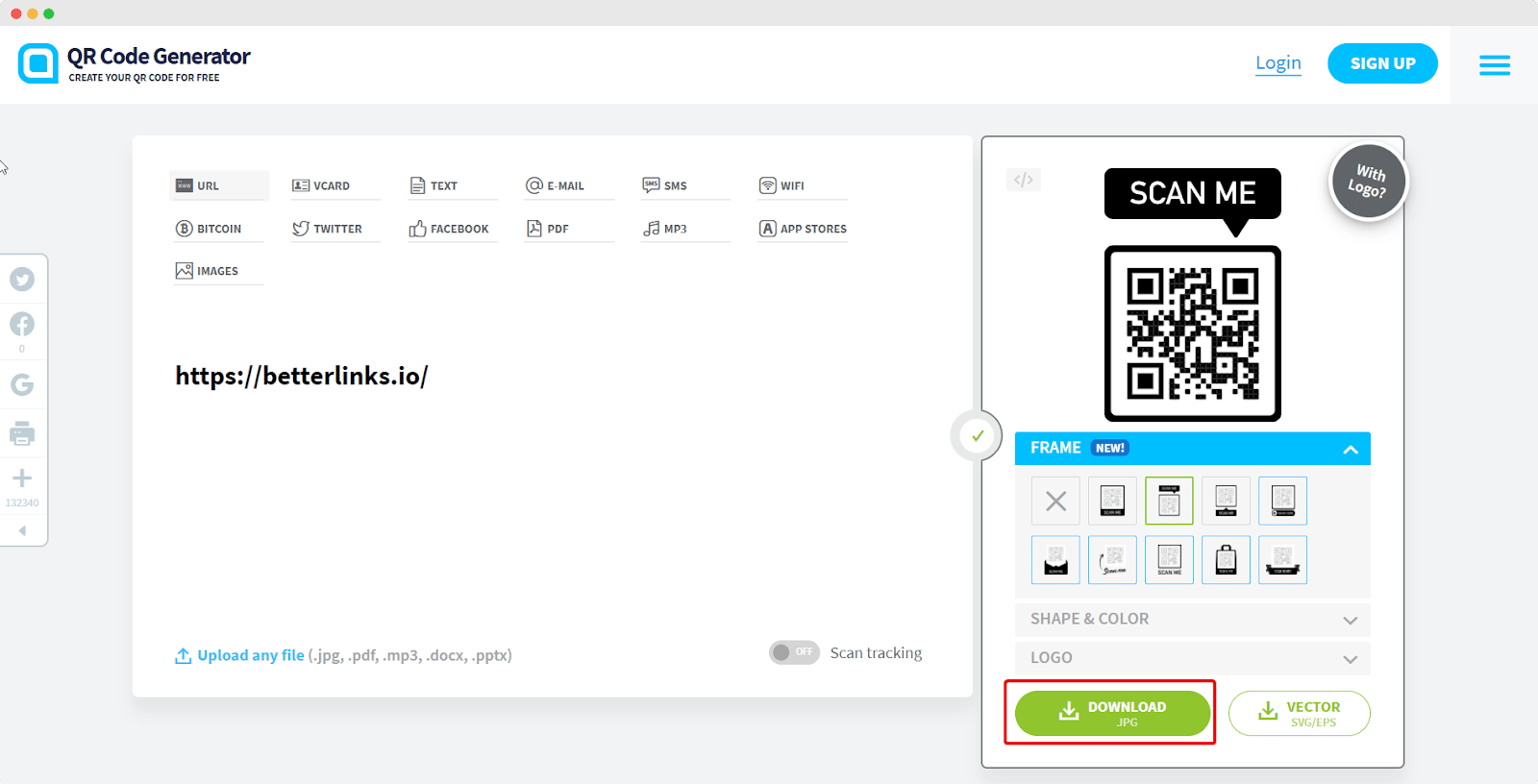Click the QR code preview image

(1192, 333)
